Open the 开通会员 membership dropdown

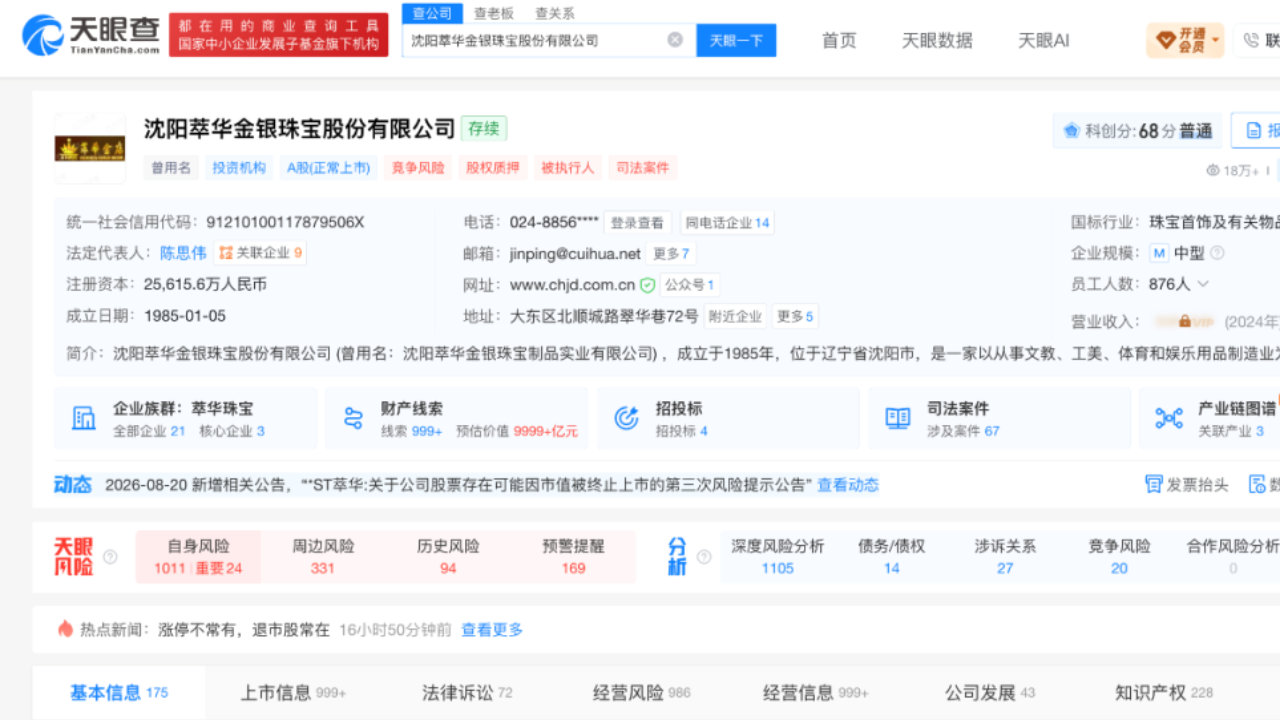pyautogui.click(x=1185, y=40)
